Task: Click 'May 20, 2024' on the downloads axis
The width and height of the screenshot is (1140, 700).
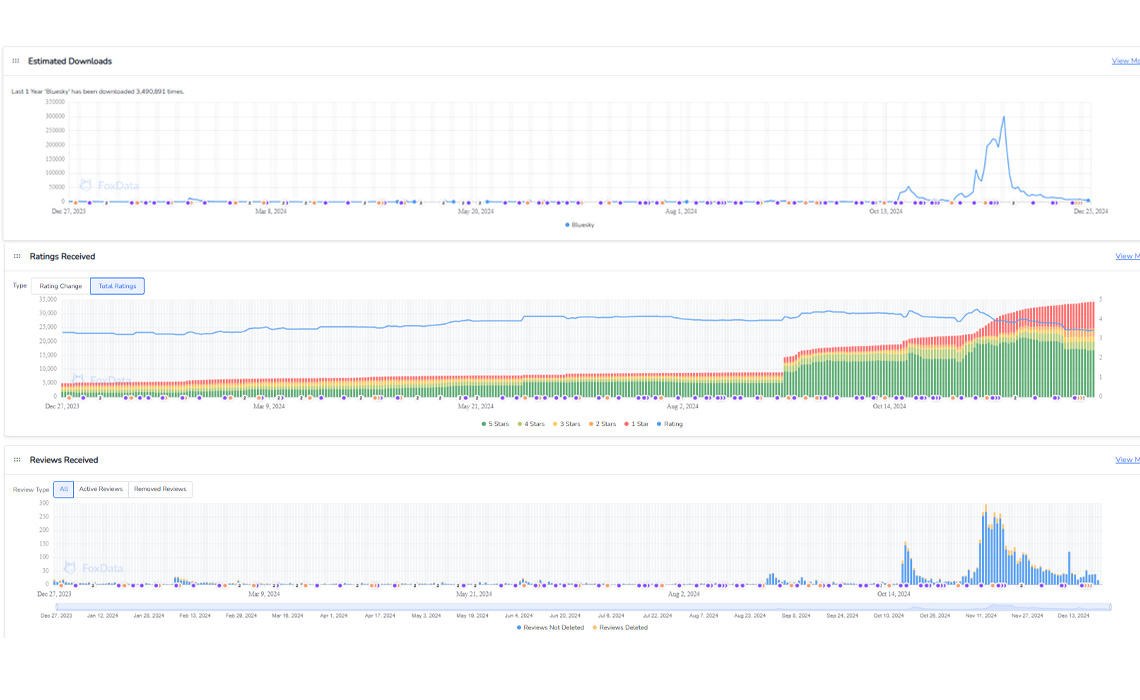Action: pos(475,212)
